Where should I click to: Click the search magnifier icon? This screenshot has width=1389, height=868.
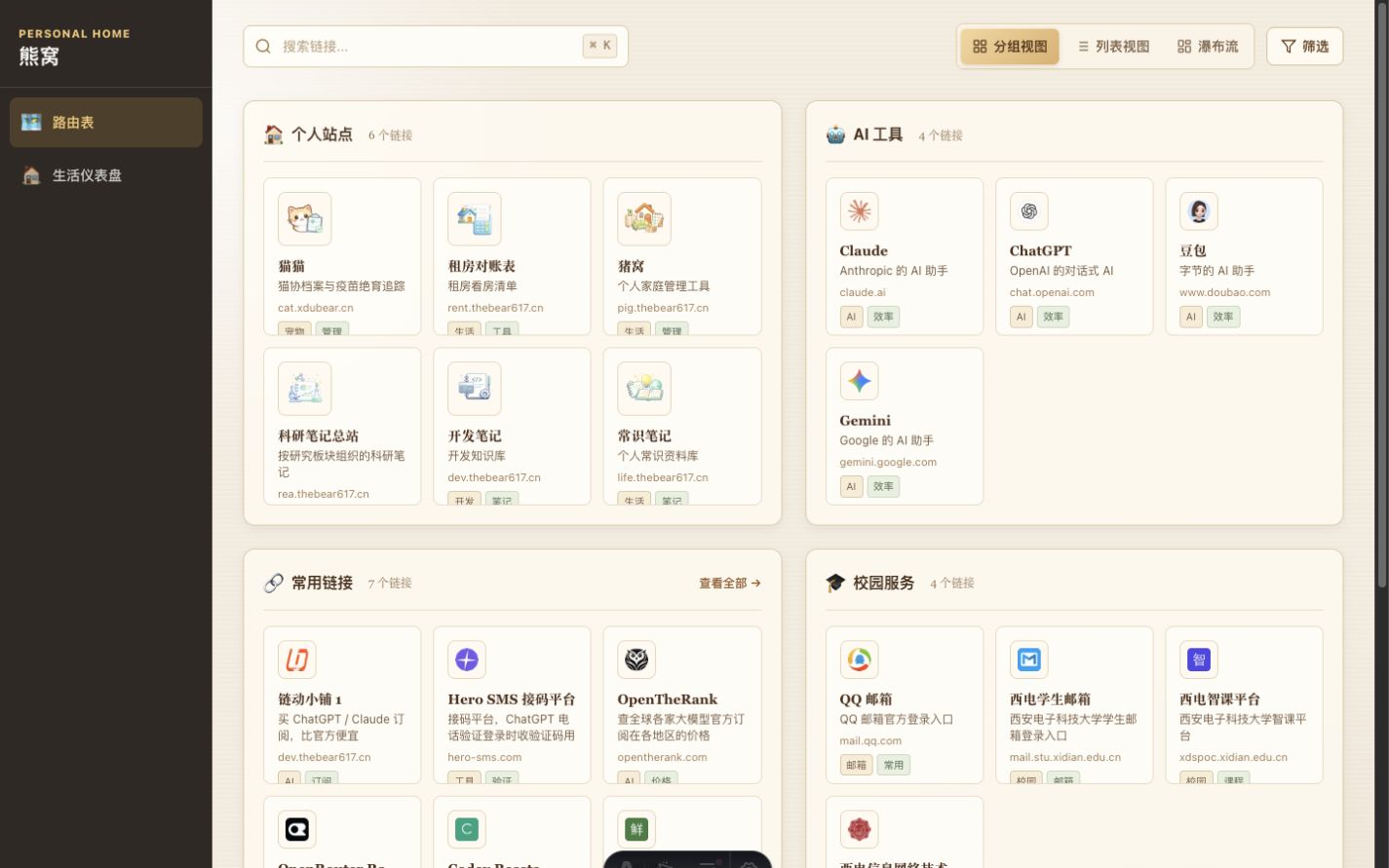(x=263, y=46)
